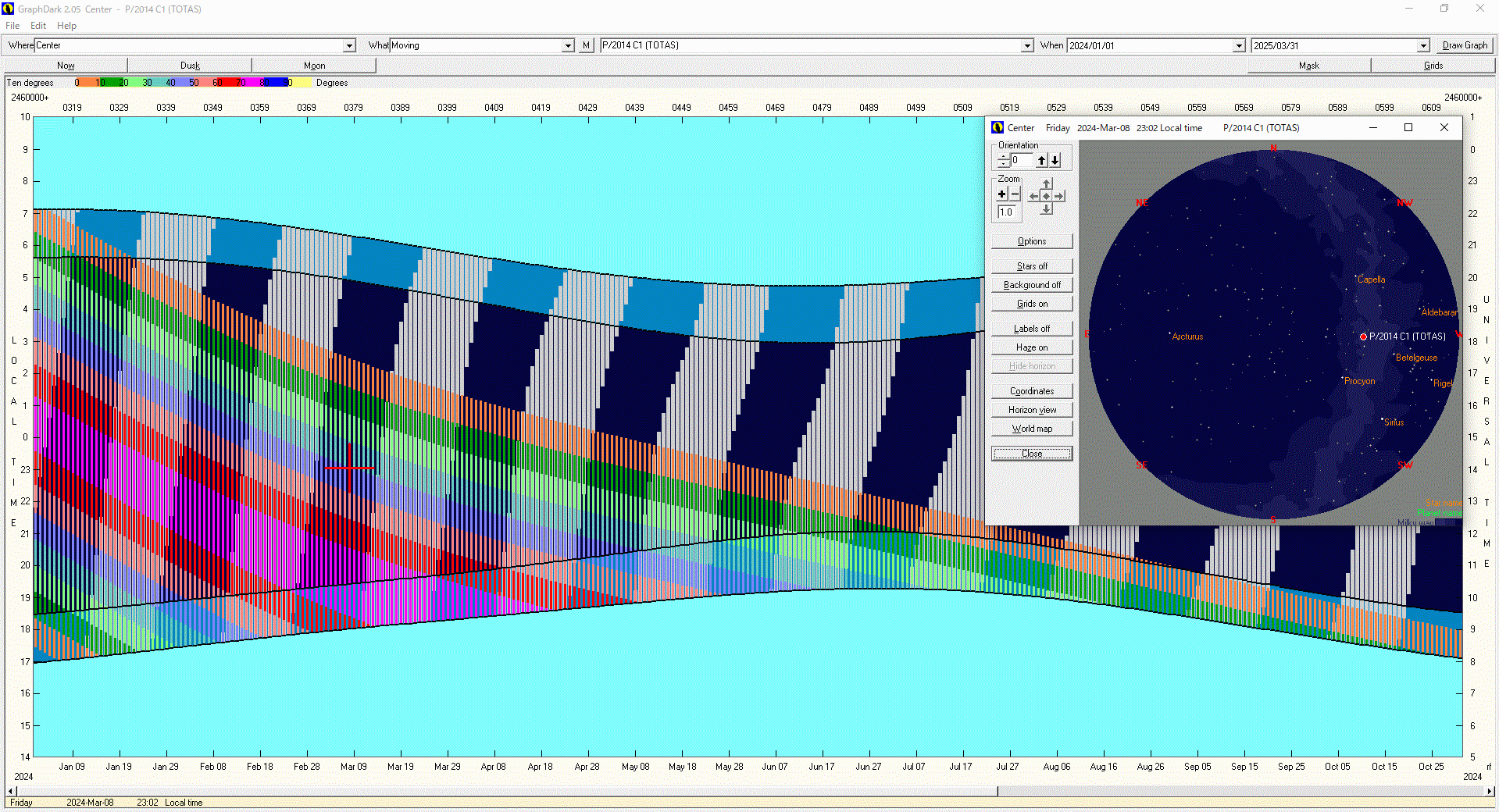The height and width of the screenshot is (812, 1499).
Task: Click the horizontal scrollbar right arrow
Action: click(1489, 791)
